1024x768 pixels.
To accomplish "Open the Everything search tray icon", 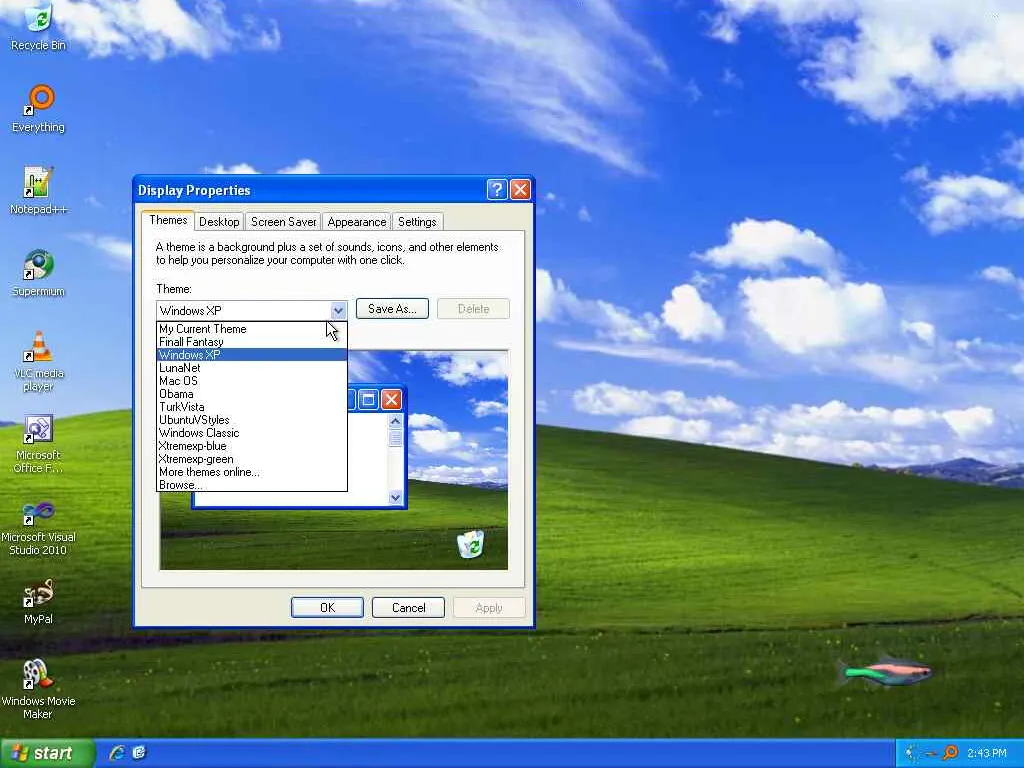I will point(951,753).
